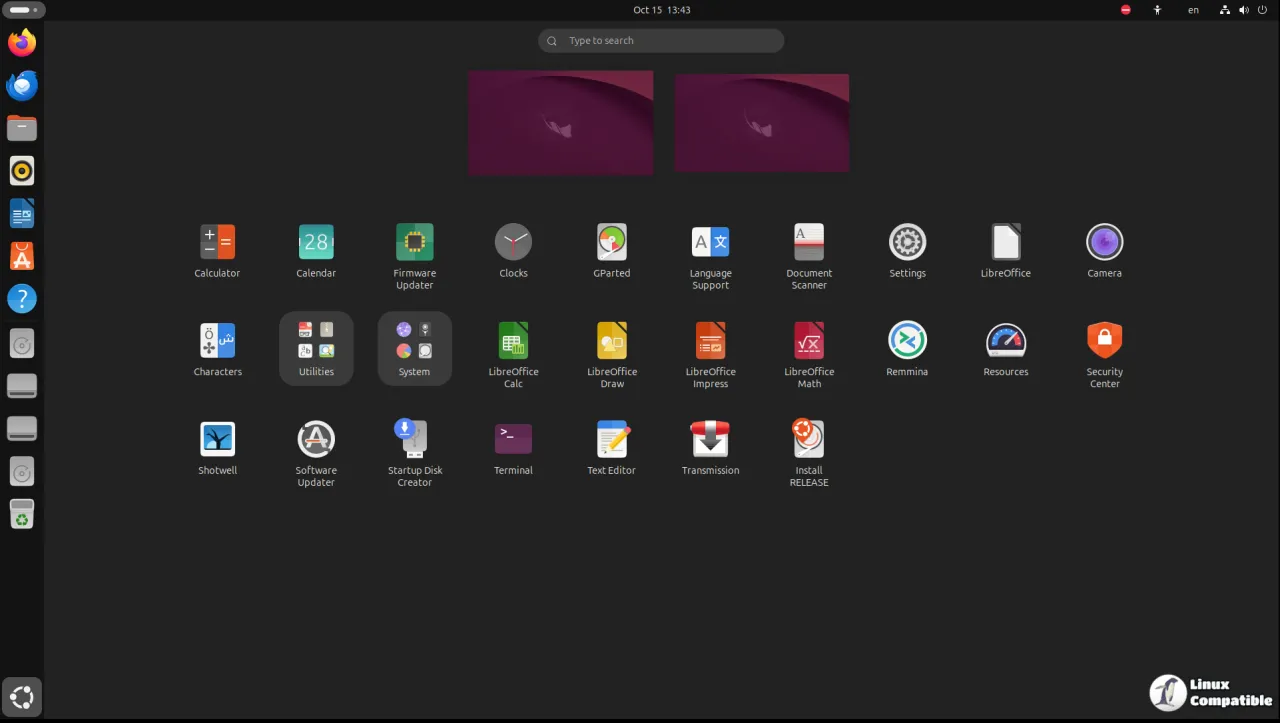This screenshot has height=723, width=1280.
Task: Open the Camera app
Action: pos(1105,242)
